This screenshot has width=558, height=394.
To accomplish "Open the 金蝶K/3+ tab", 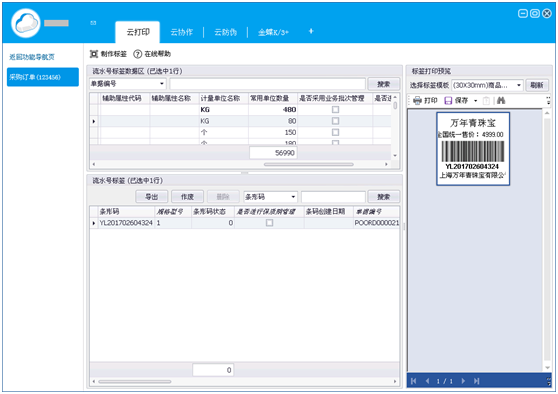I will pyautogui.click(x=273, y=32).
